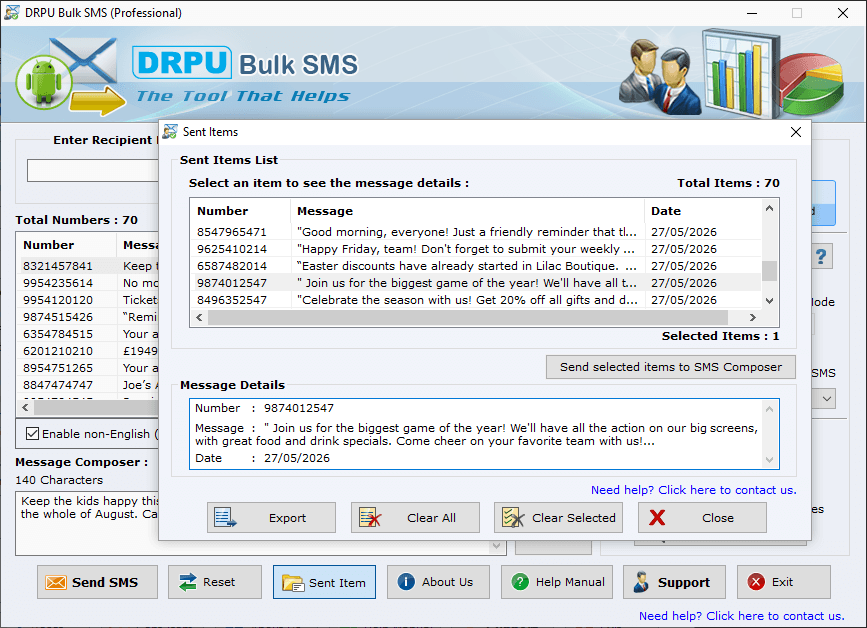Click the Send SMS envelope icon

[x=56, y=582]
